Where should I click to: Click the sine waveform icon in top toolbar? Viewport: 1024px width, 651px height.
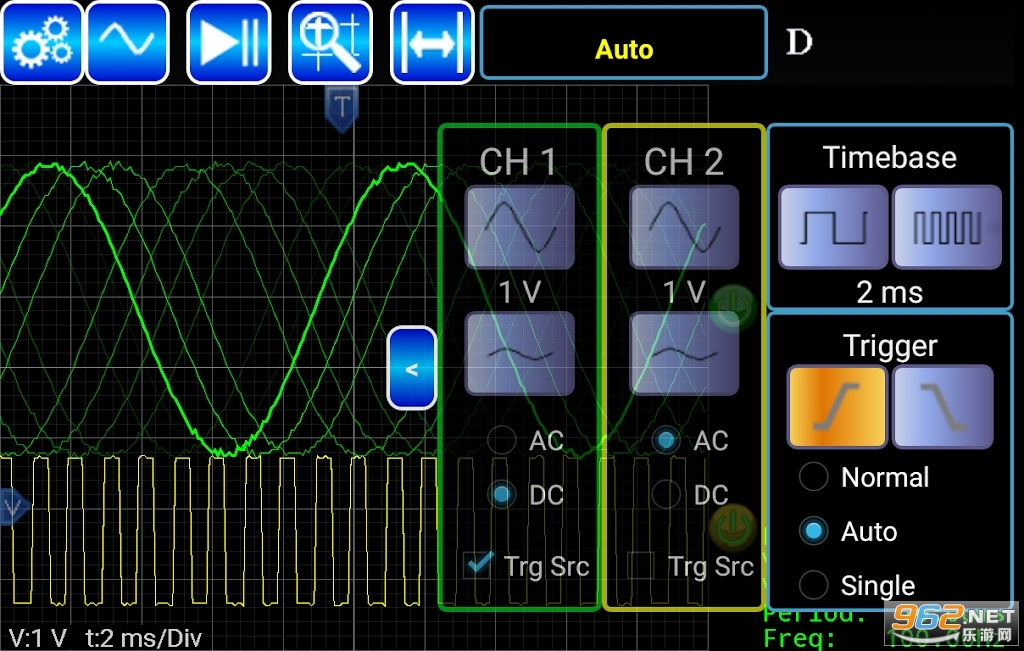127,42
